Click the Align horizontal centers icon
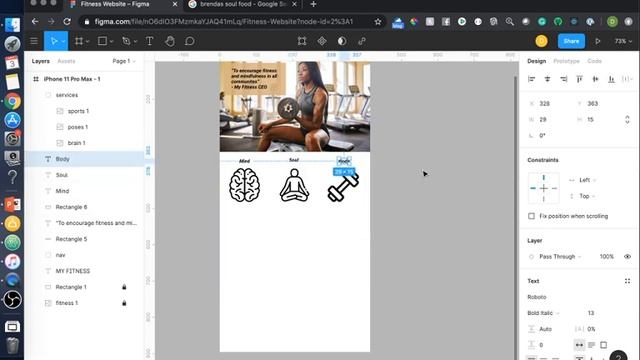 pos(547,79)
